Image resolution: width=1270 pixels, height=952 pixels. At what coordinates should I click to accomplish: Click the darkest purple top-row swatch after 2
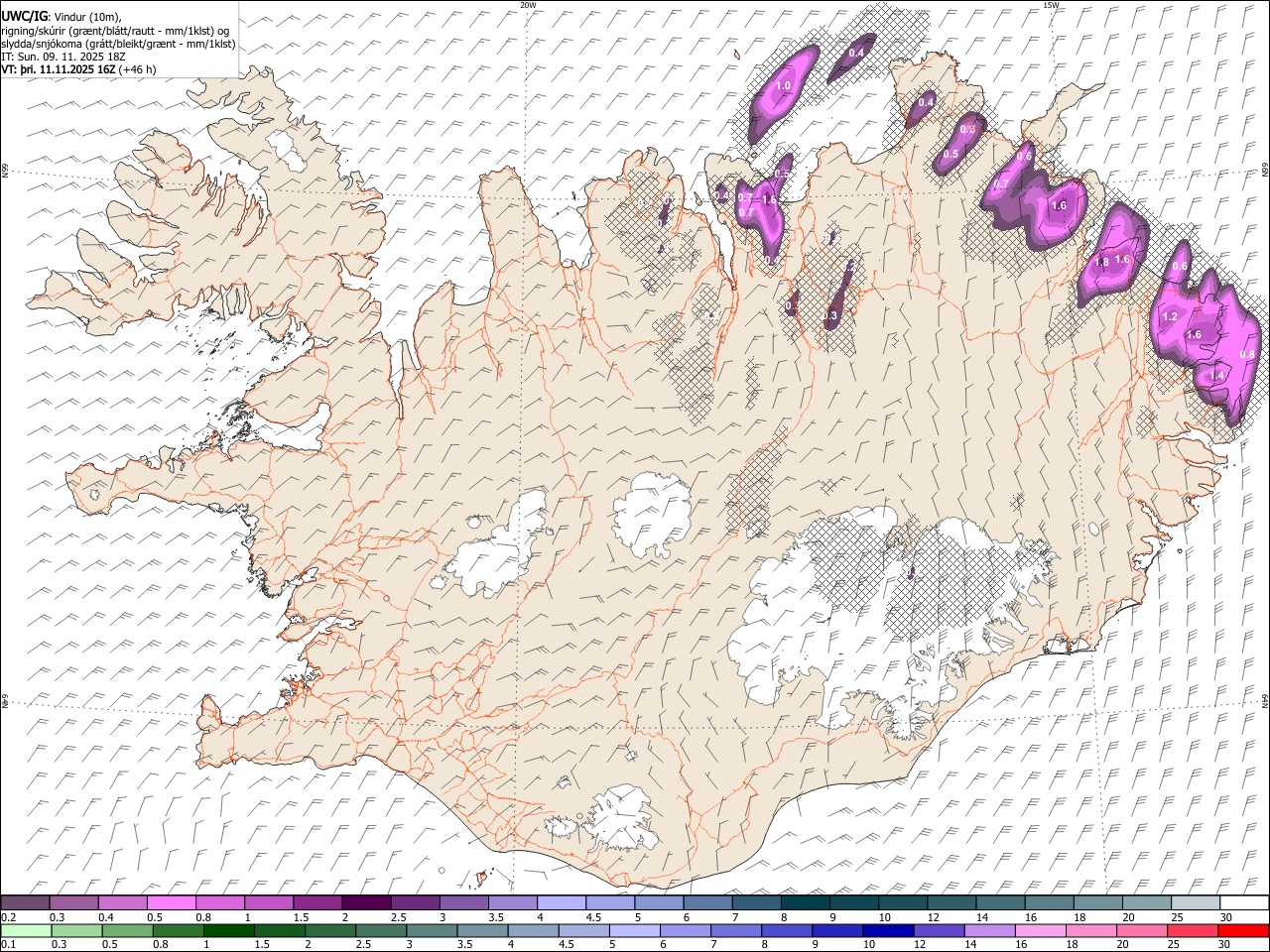coord(366,903)
